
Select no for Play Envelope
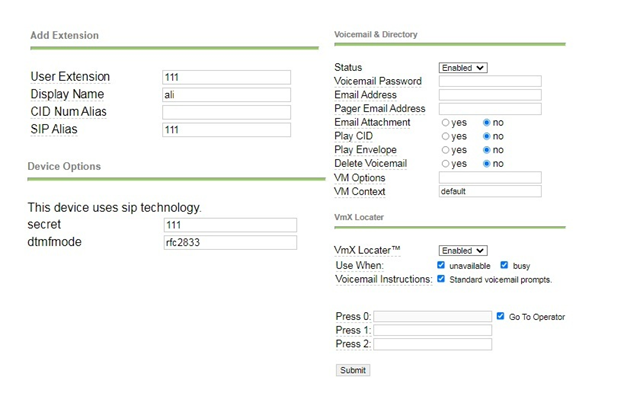click(486, 150)
